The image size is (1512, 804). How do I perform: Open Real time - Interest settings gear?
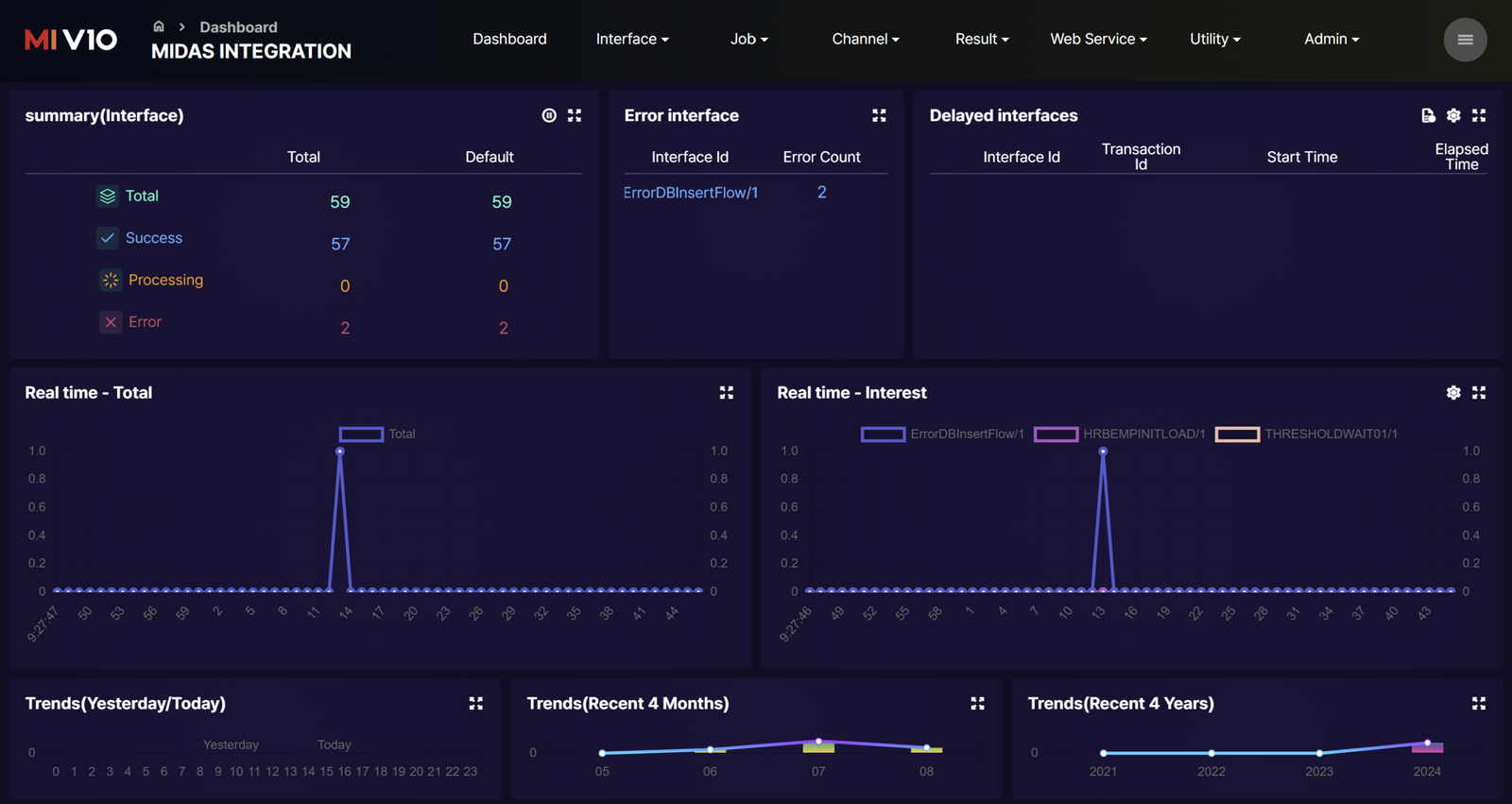coord(1453,392)
